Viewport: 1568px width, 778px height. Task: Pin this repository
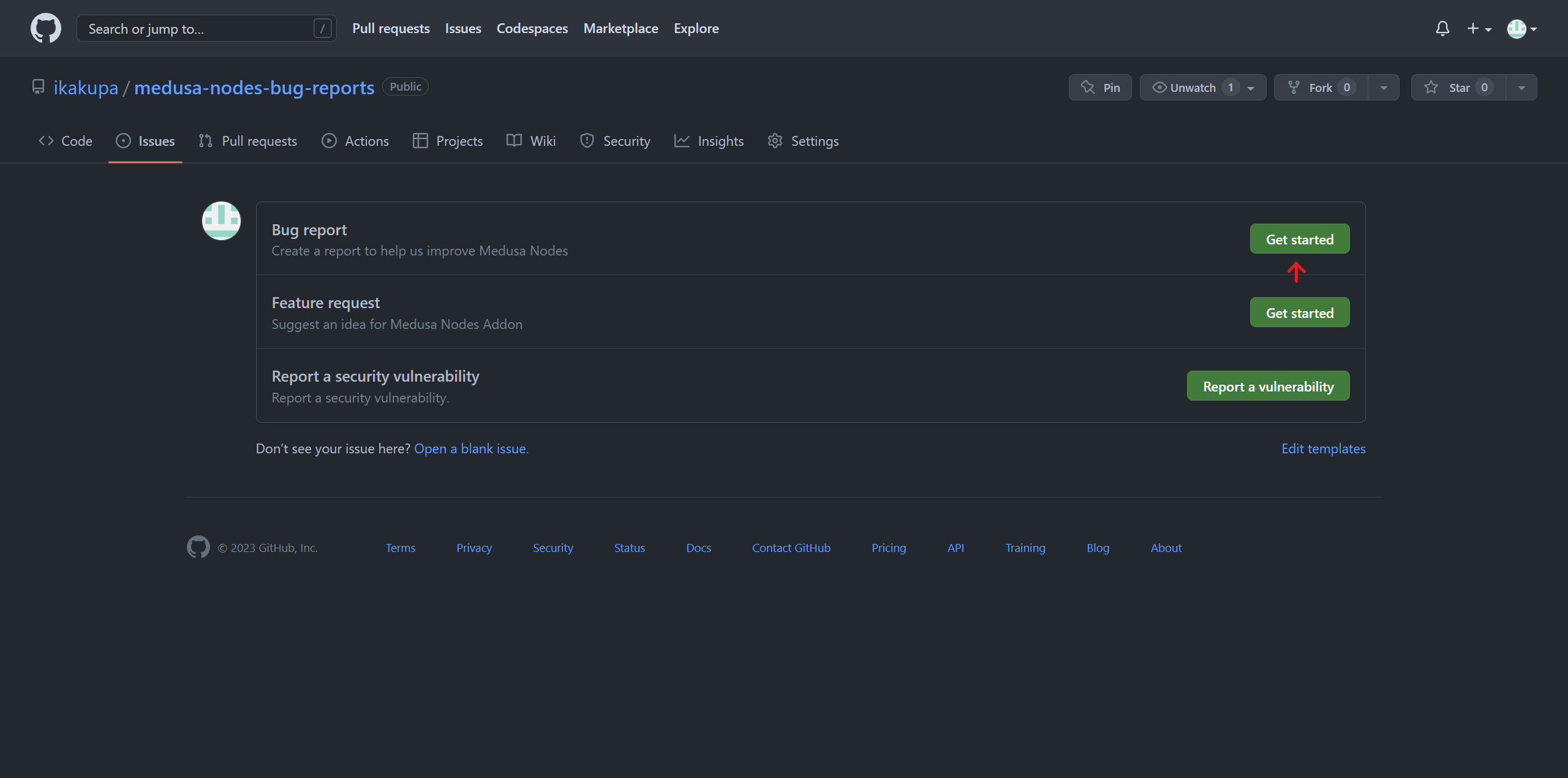click(x=1100, y=87)
